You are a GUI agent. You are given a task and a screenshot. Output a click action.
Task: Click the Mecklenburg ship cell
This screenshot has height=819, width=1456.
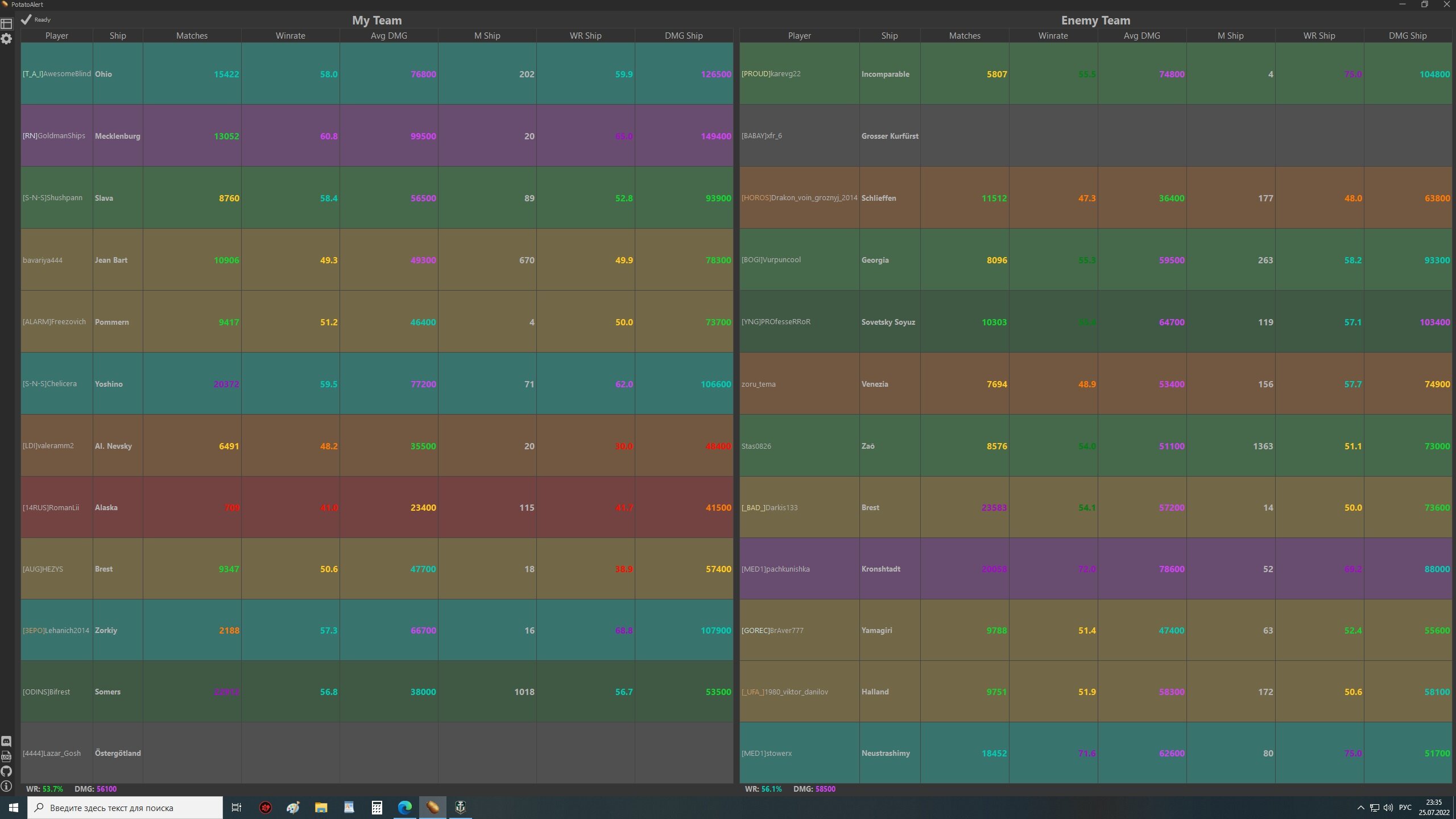pyautogui.click(x=117, y=136)
